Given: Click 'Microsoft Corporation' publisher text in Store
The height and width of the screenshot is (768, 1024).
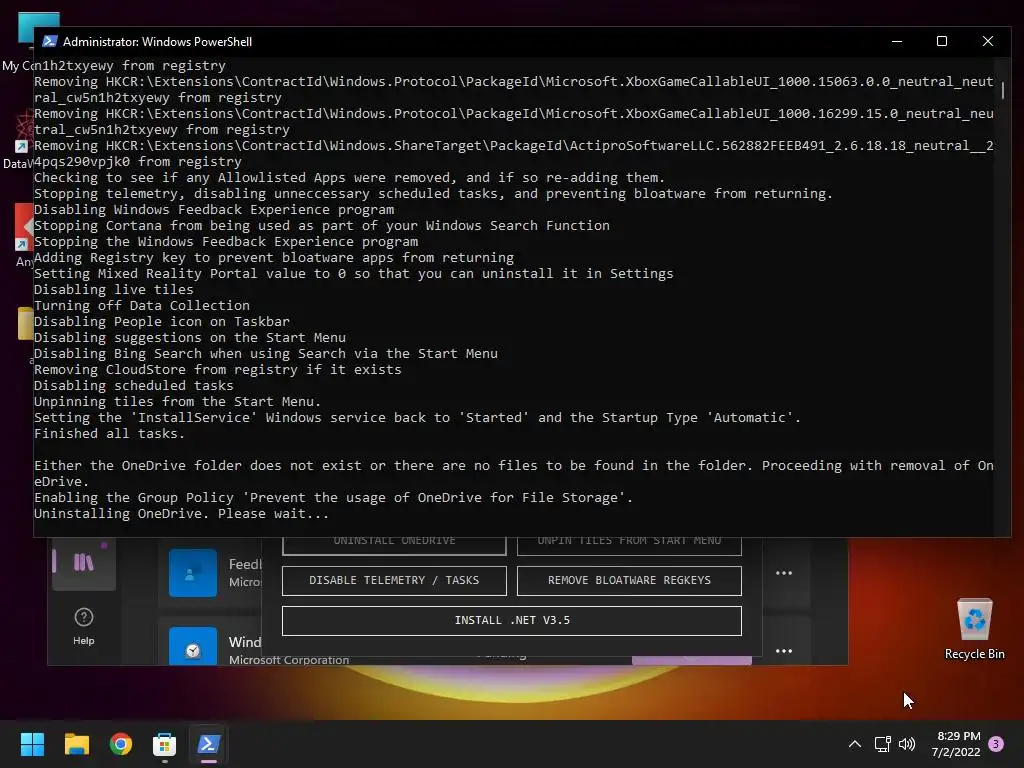Looking at the screenshot, I should coord(289,660).
